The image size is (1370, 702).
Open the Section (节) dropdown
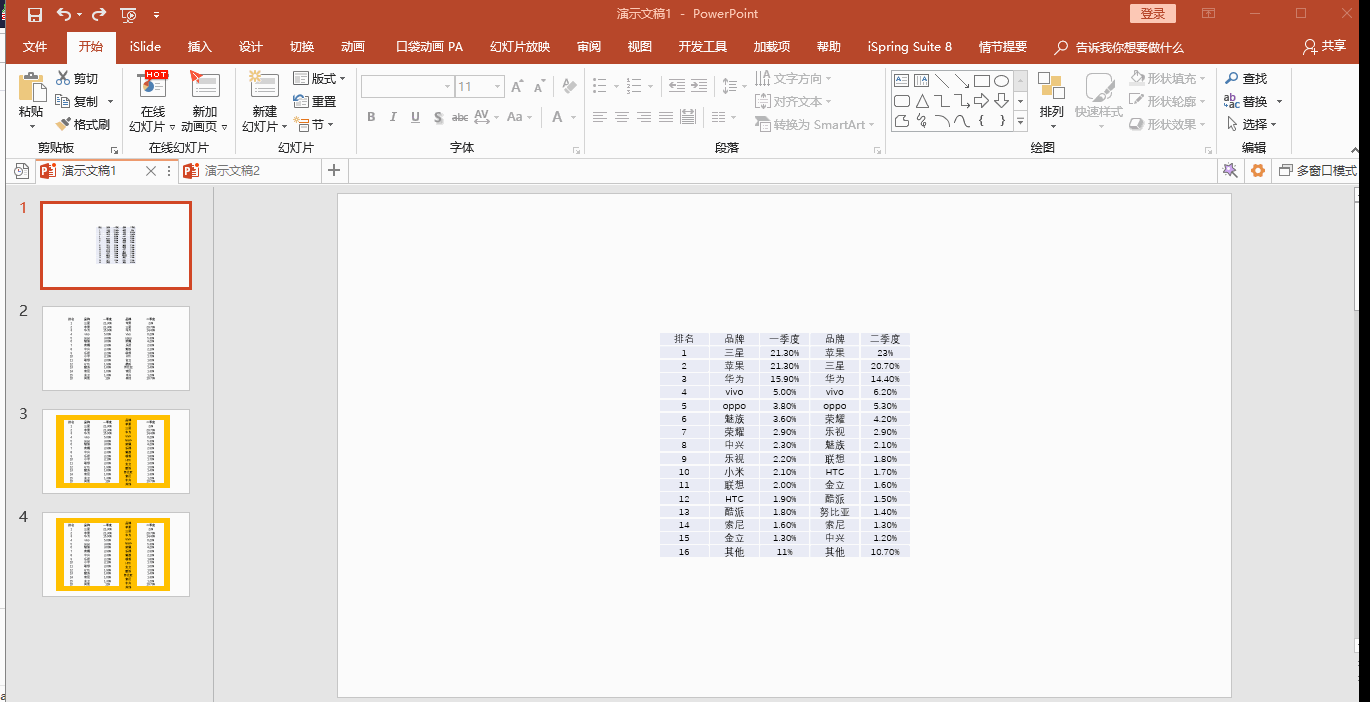(x=314, y=124)
